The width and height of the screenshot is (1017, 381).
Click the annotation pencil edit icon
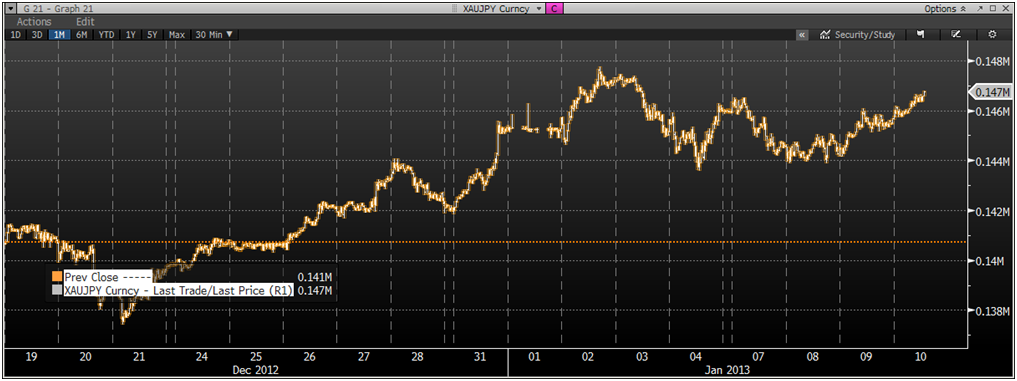pos(955,34)
